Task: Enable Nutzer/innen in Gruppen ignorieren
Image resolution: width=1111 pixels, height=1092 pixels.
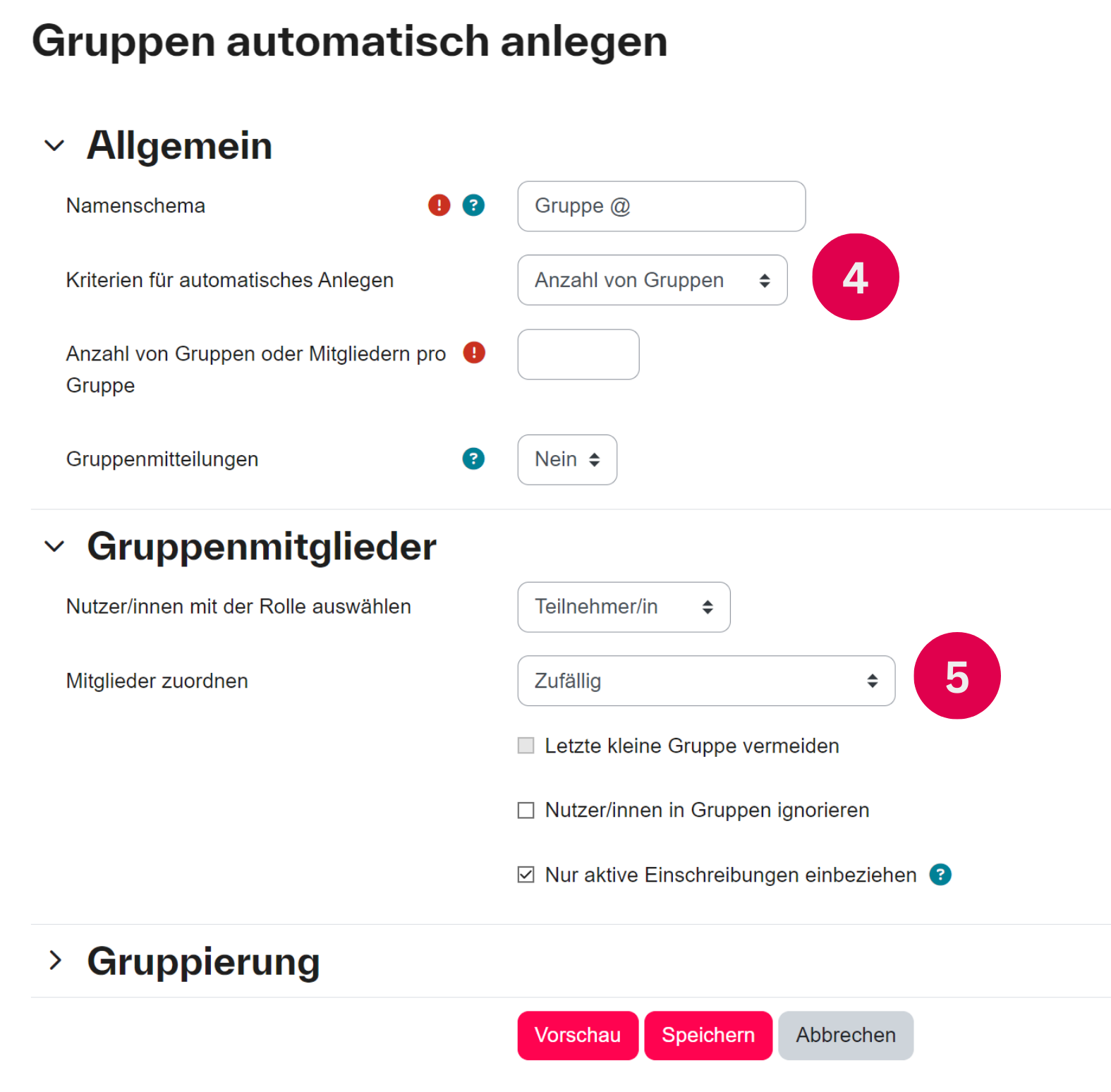Action: [x=526, y=810]
